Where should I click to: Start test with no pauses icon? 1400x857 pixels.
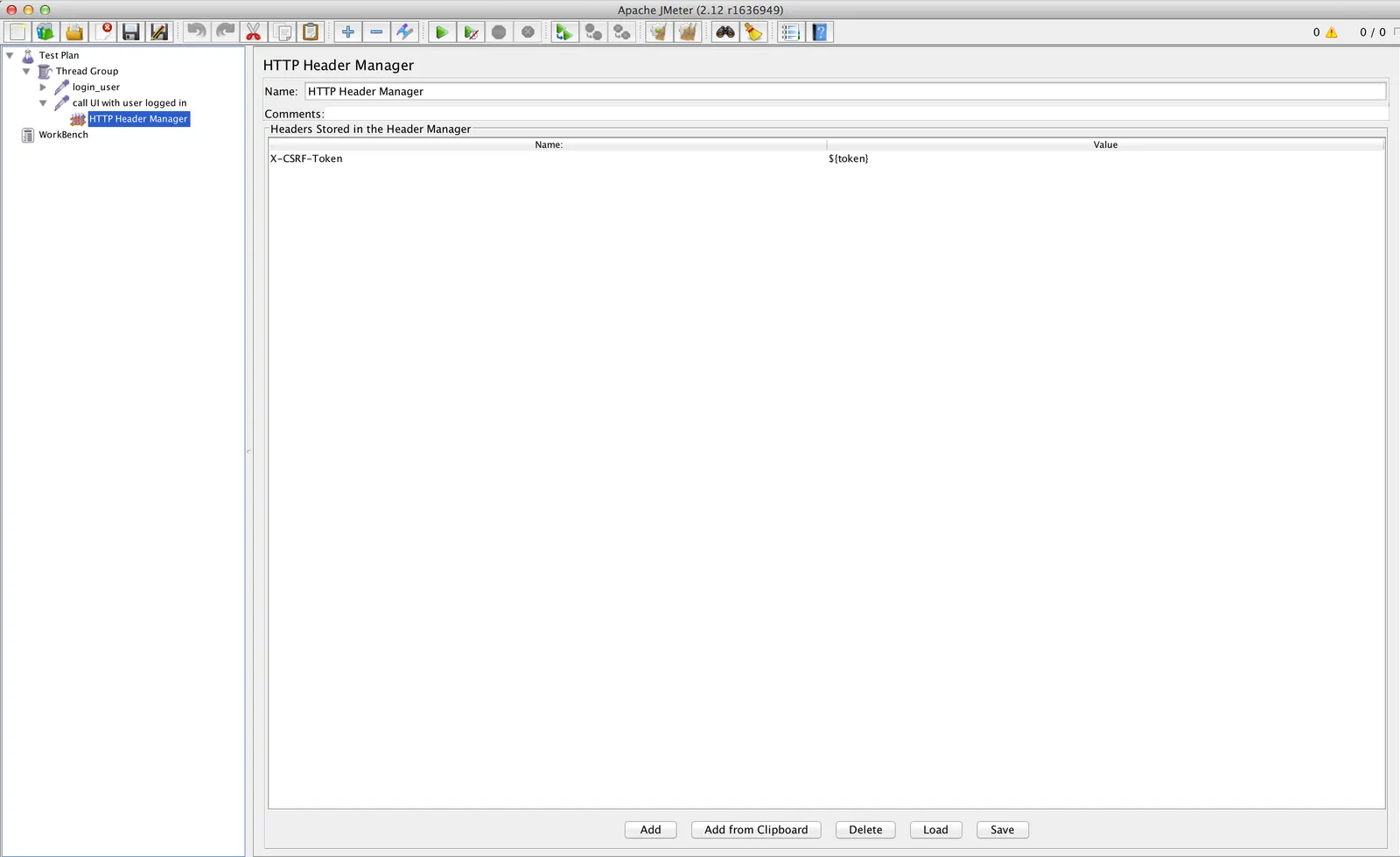[x=471, y=32]
